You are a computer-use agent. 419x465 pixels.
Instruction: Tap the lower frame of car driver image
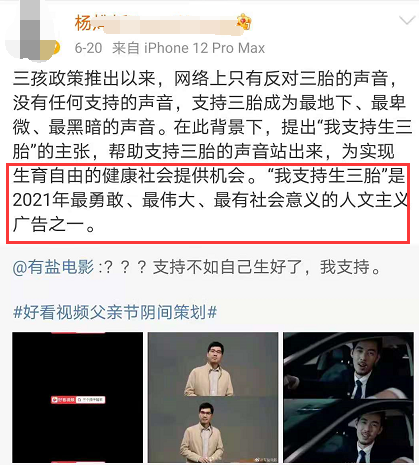pos(348,430)
